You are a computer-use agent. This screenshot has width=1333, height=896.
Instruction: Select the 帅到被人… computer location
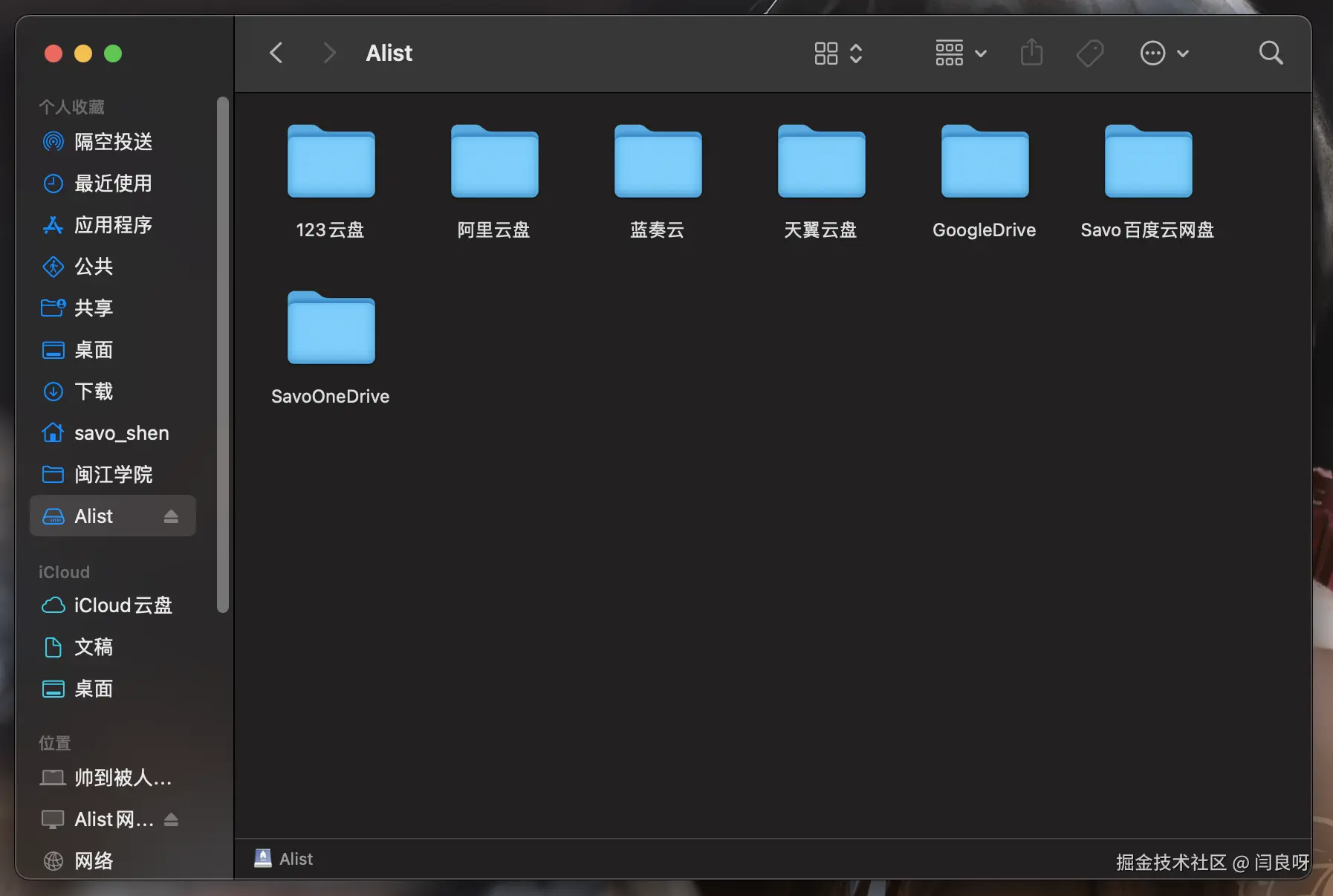click(113, 778)
